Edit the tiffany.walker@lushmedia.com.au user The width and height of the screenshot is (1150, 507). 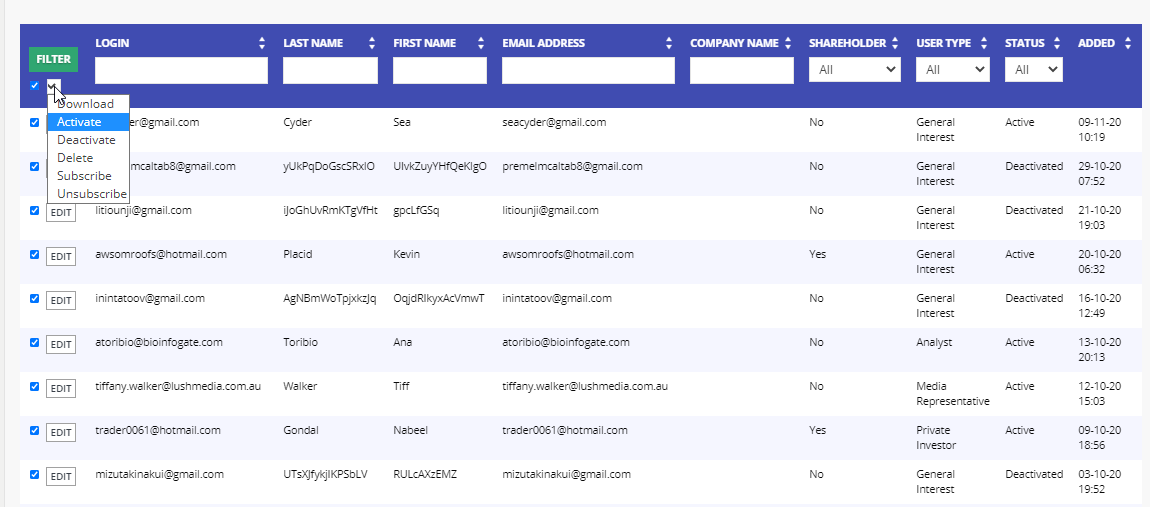coord(61,389)
